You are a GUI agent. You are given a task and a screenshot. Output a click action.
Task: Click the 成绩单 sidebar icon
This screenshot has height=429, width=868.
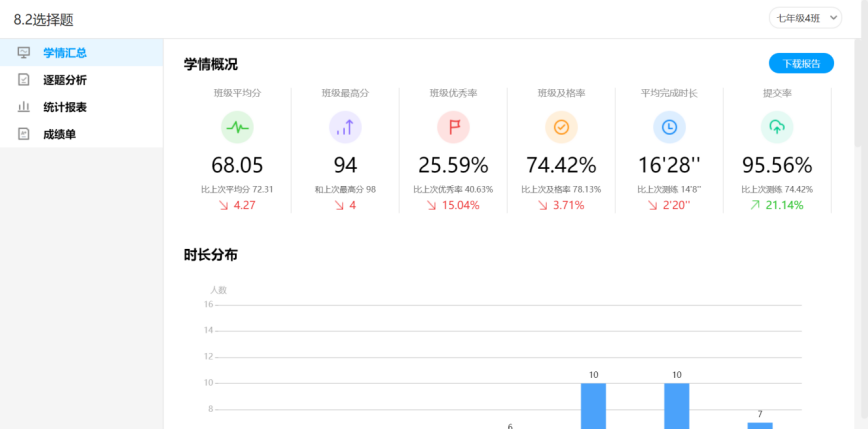pos(24,134)
